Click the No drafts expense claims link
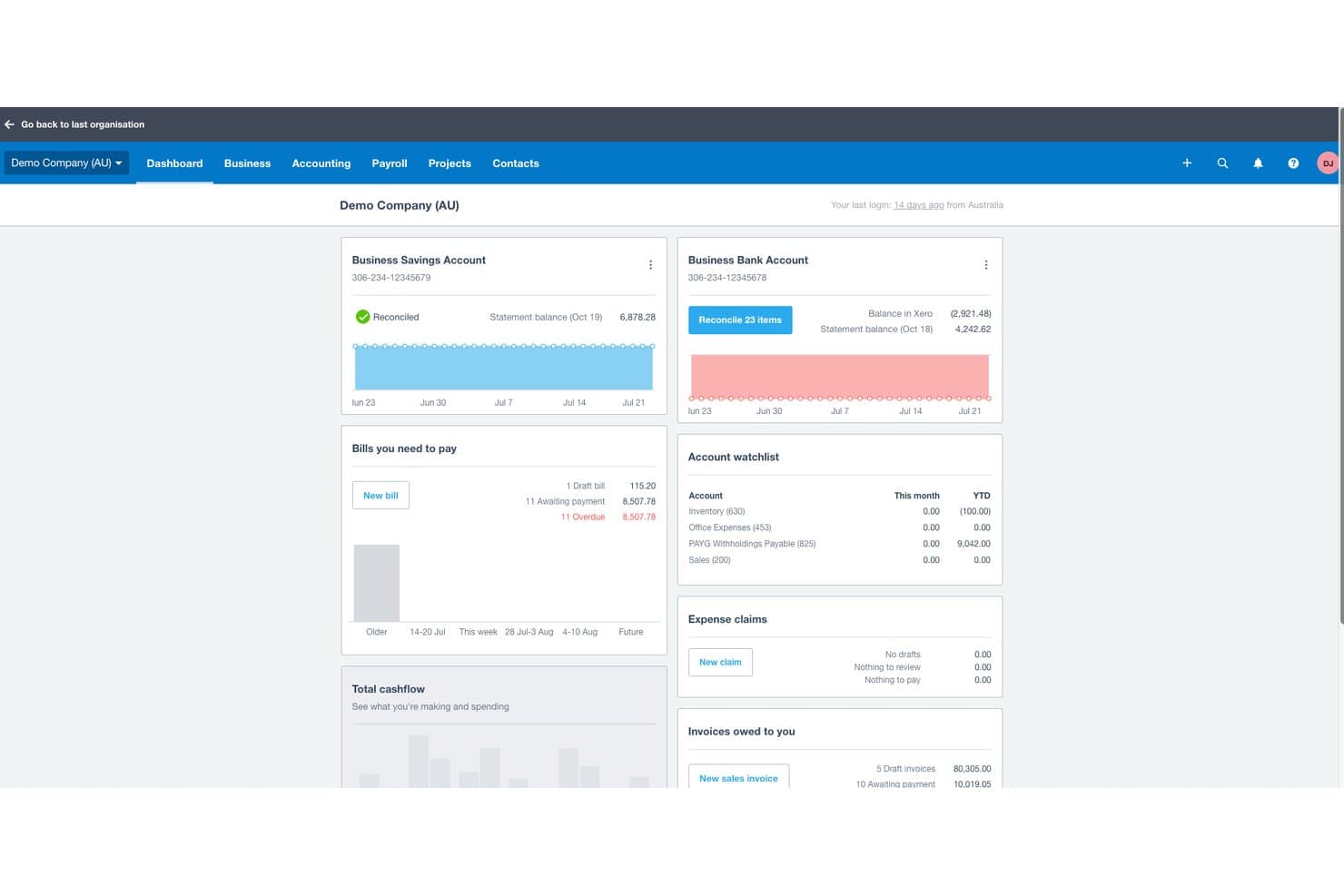1344x896 pixels. click(x=903, y=655)
